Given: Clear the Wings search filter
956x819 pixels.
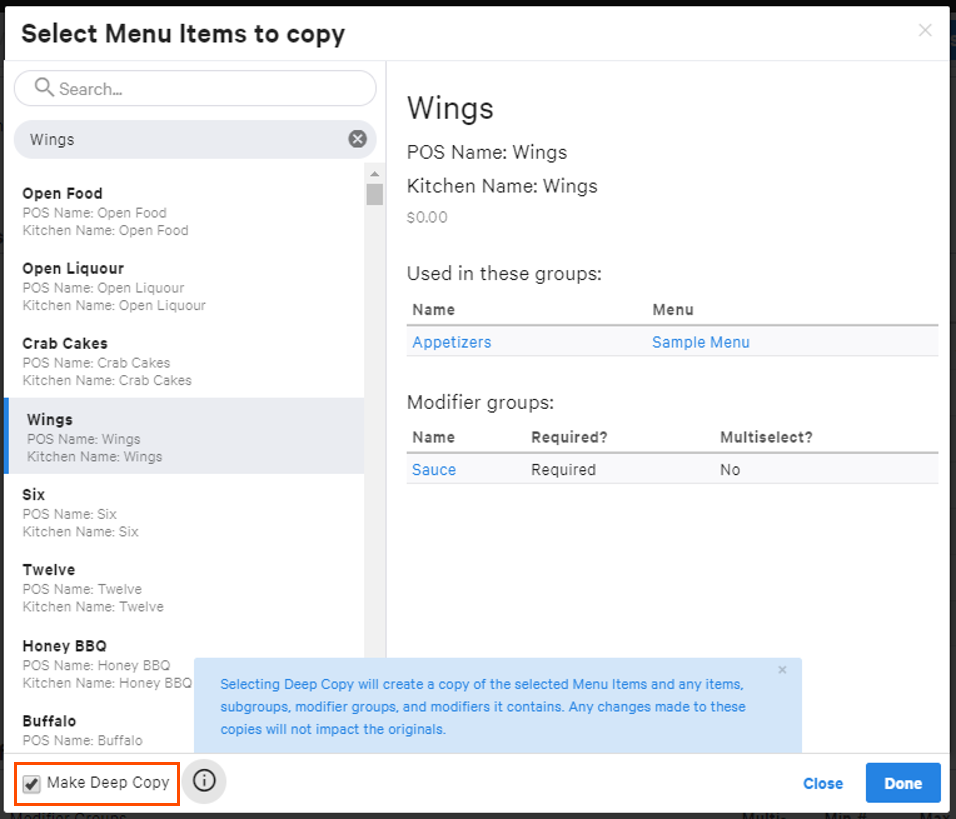Looking at the screenshot, I should coord(358,139).
